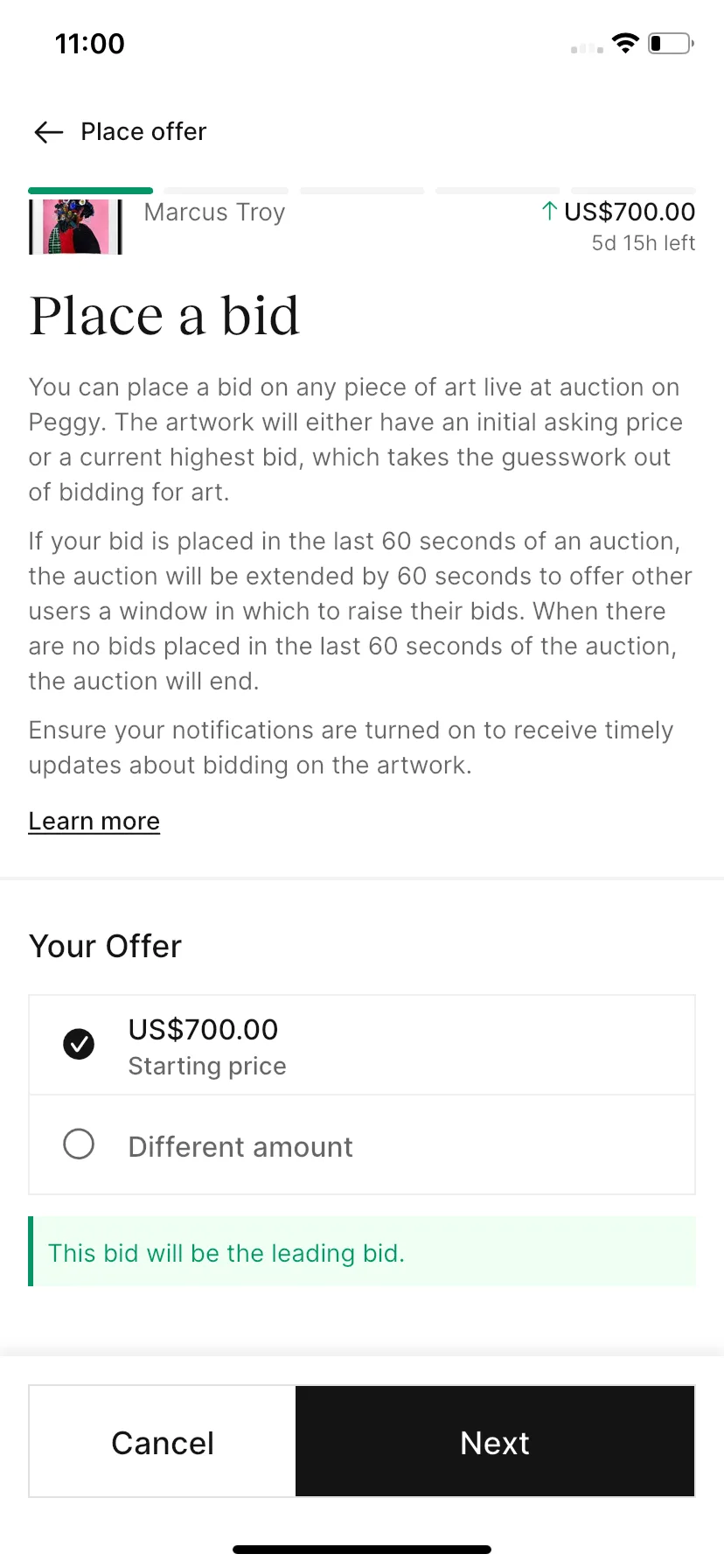
Task: Tap the back arrow icon
Action: (49, 132)
